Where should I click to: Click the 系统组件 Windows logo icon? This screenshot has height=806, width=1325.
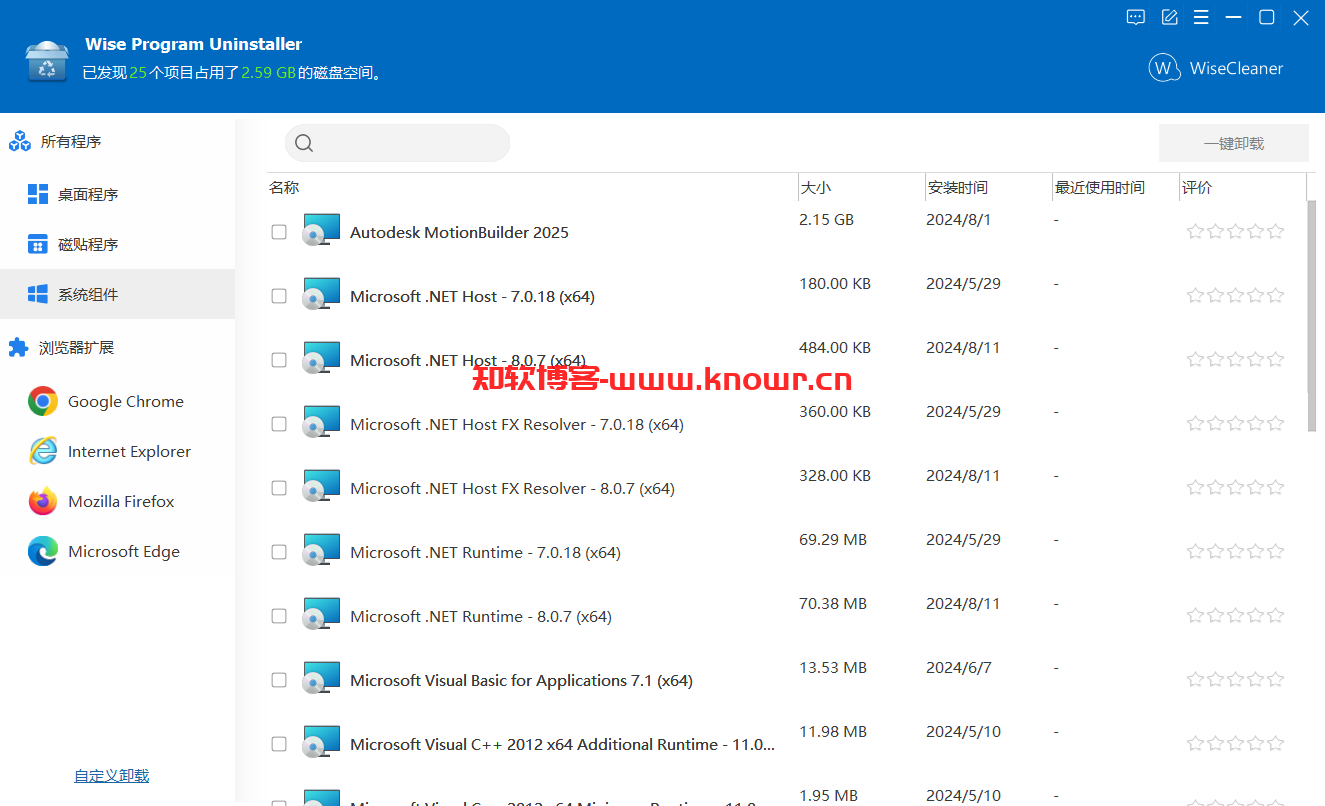point(38,294)
